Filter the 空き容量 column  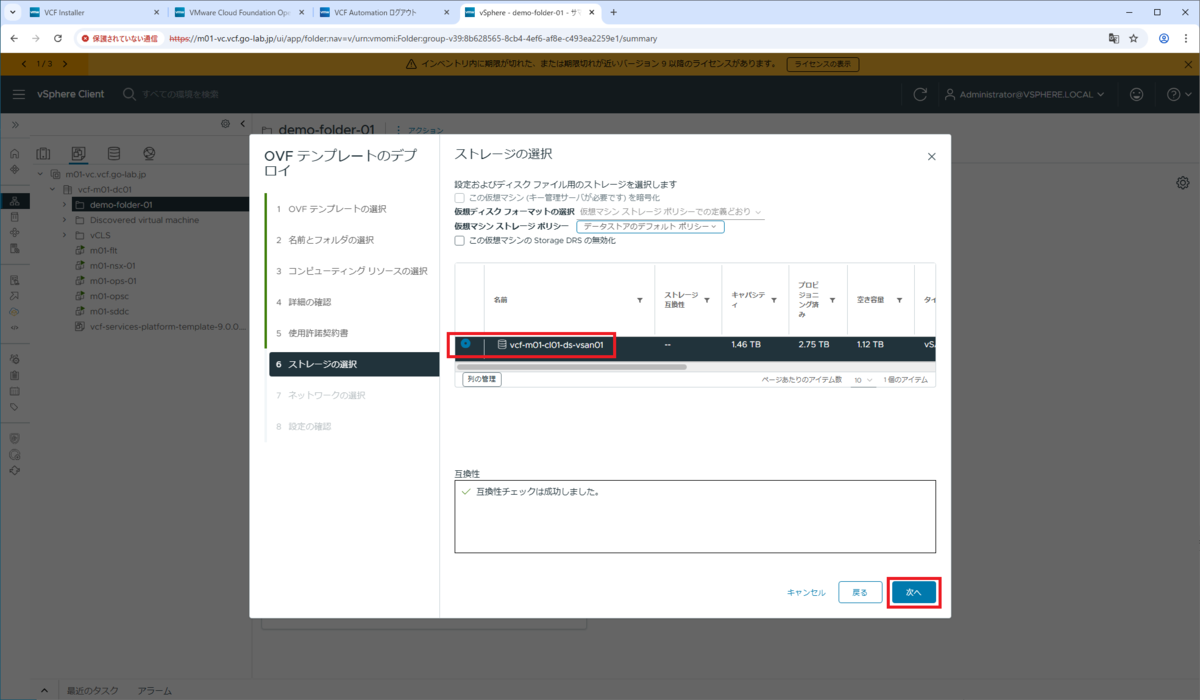pos(899,300)
